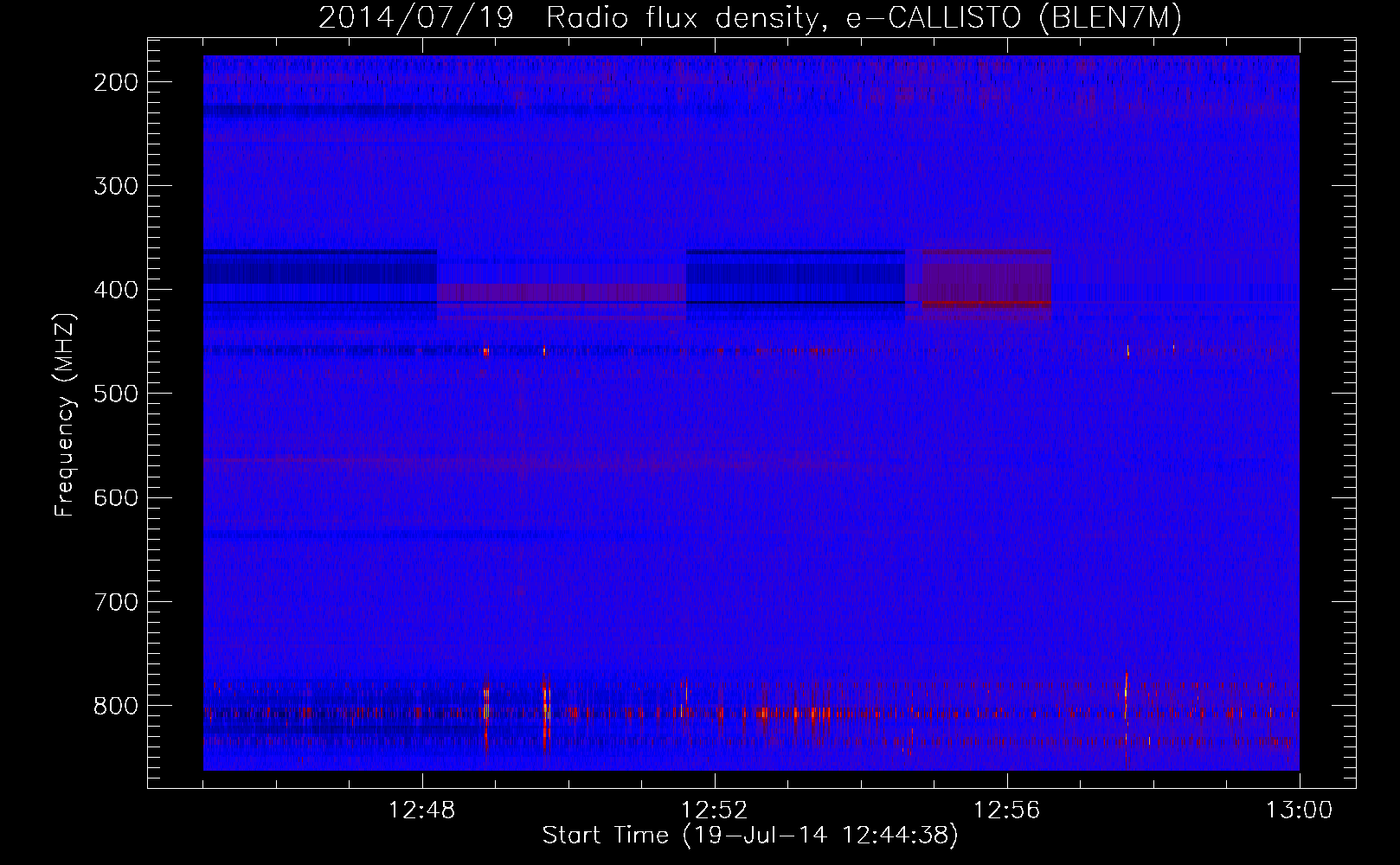
Task: Select the 'e-CALLISTO (BLEN7M)' station label
Action: point(1013,18)
